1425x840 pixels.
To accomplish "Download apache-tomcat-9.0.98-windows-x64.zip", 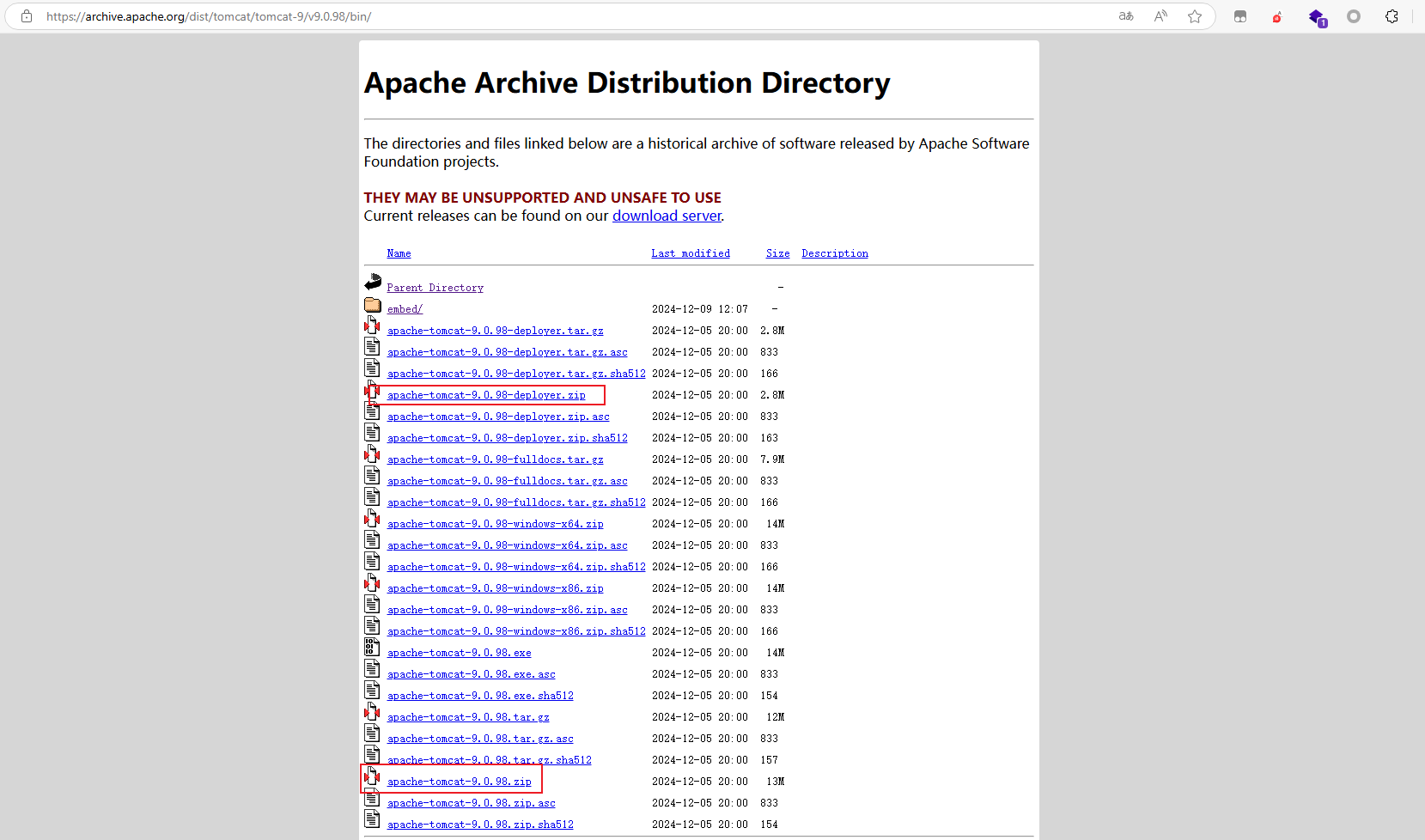I will pos(495,524).
